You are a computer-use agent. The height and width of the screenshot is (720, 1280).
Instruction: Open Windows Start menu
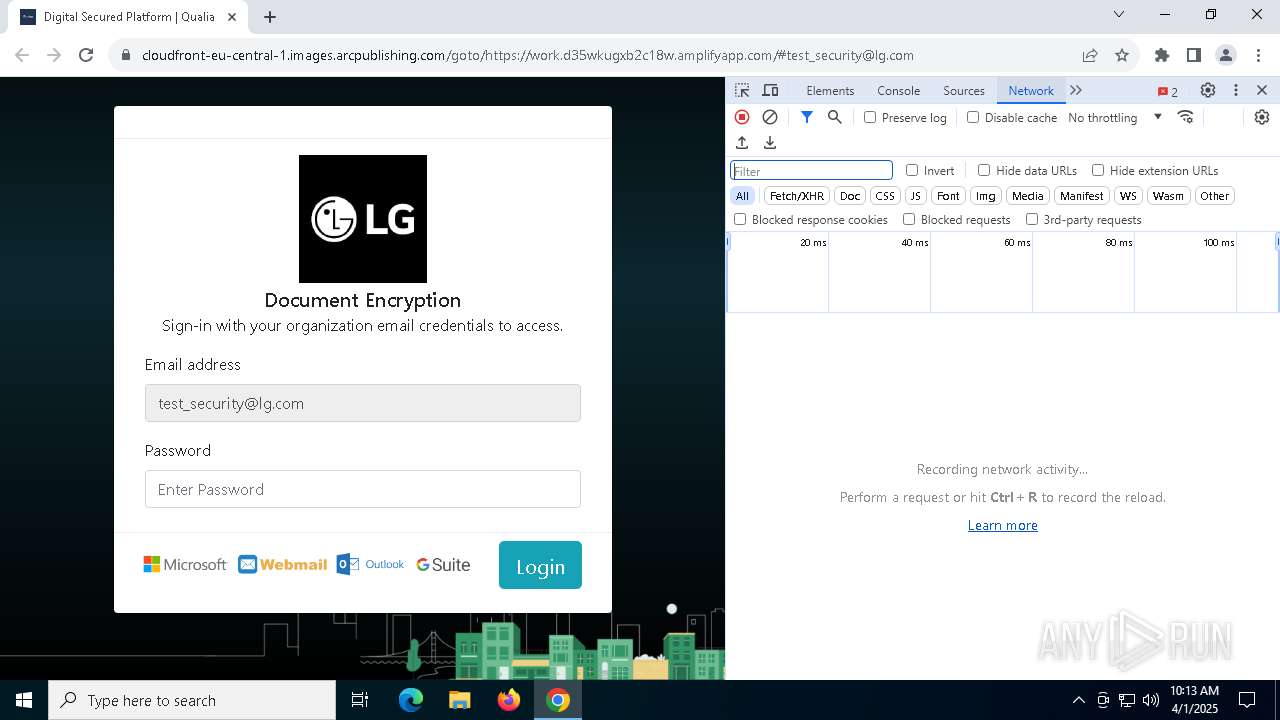click(x=24, y=700)
